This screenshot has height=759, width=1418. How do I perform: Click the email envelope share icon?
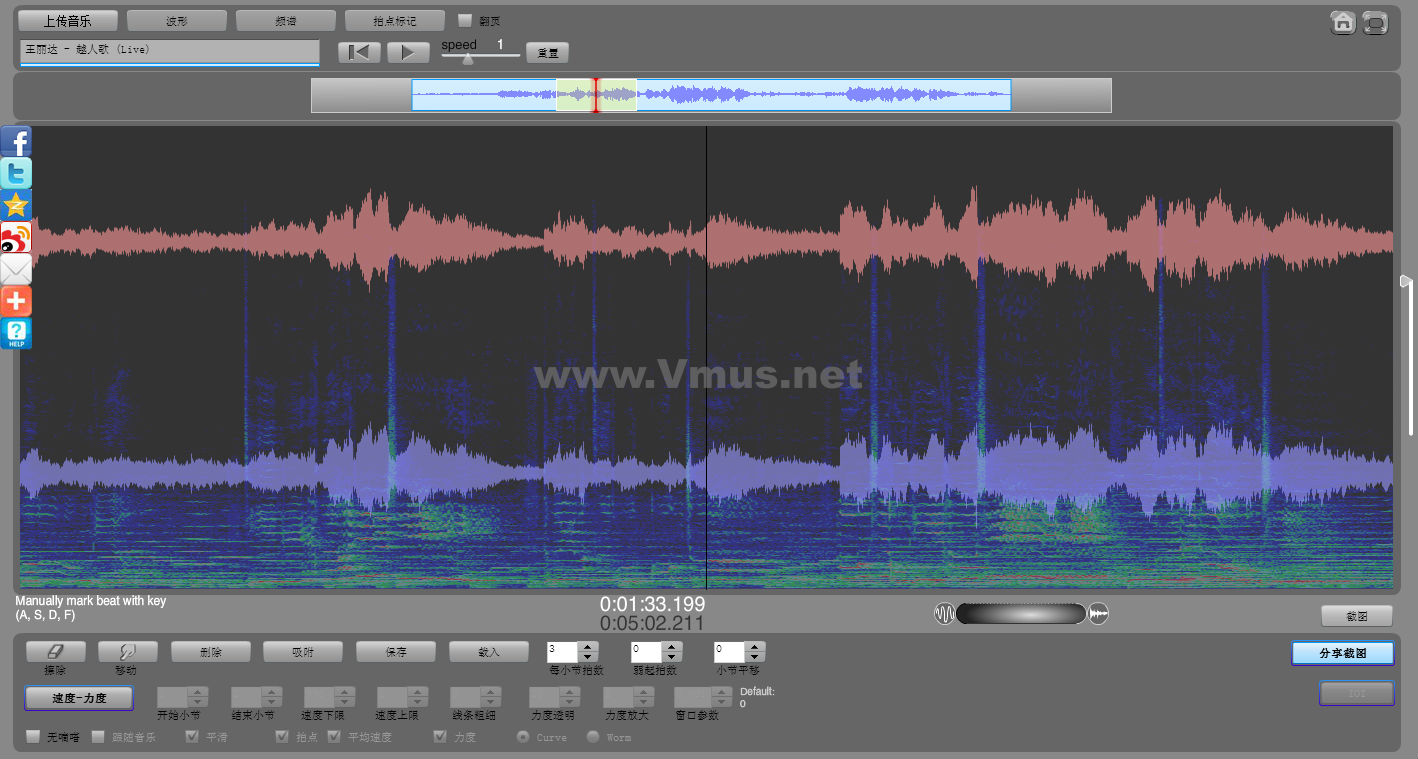click(16, 269)
